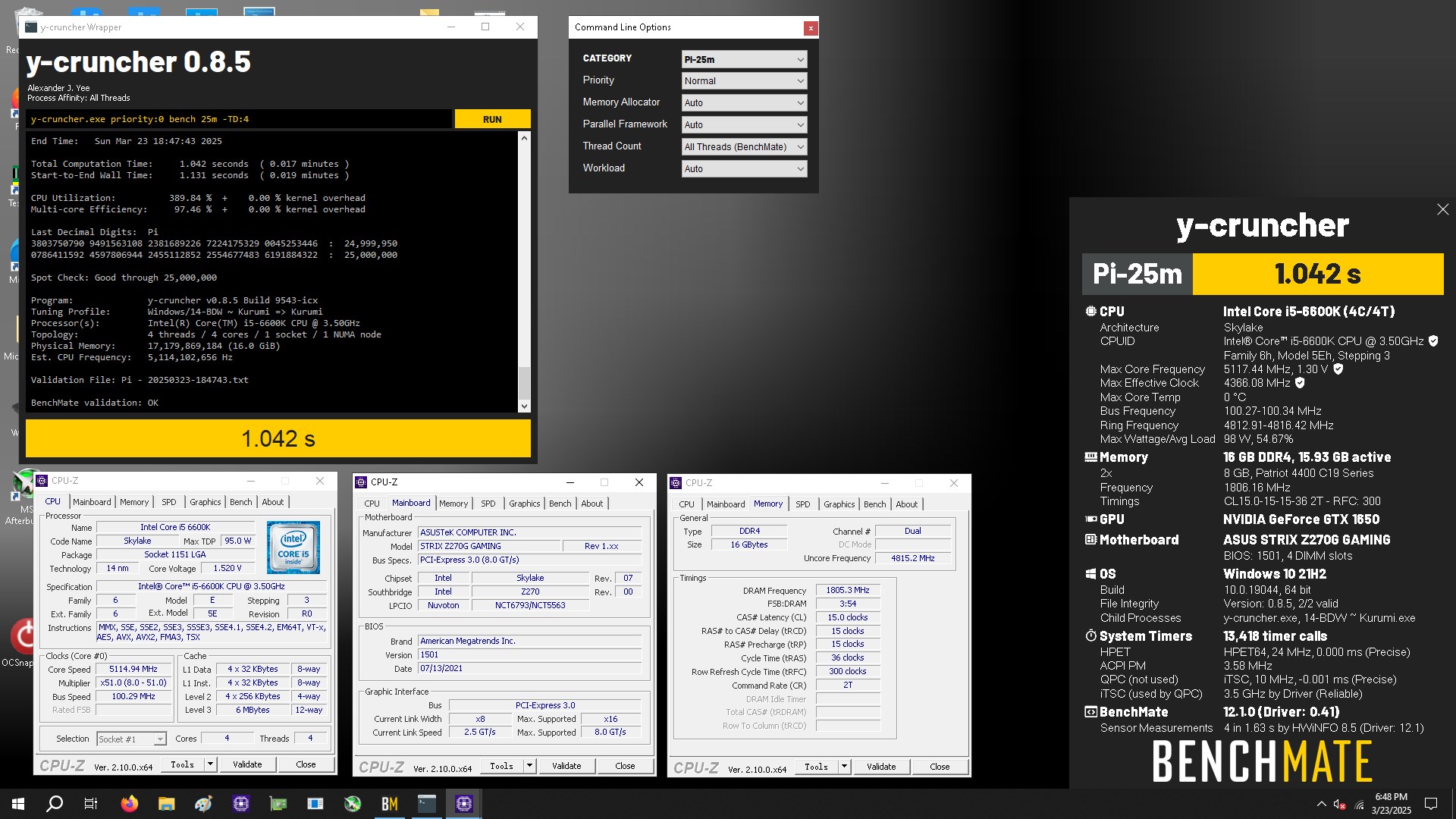1456x819 pixels.
Task: Click Validate in left CPU-Z window
Action: [247, 764]
